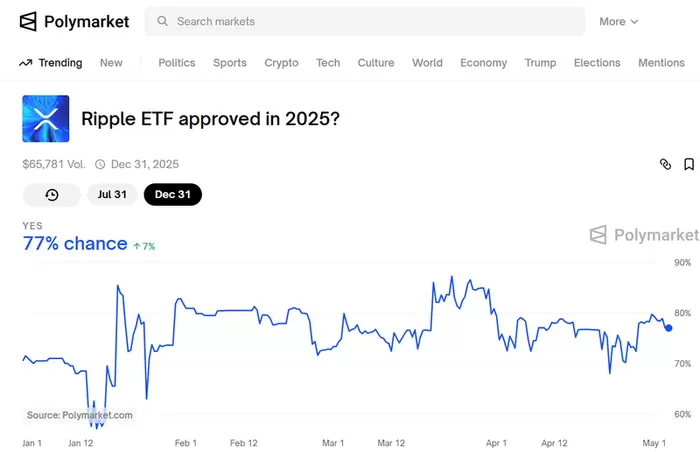Image resolution: width=700 pixels, height=452 pixels.
Task: Click the search magnifier icon
Action: click(162, 21)
